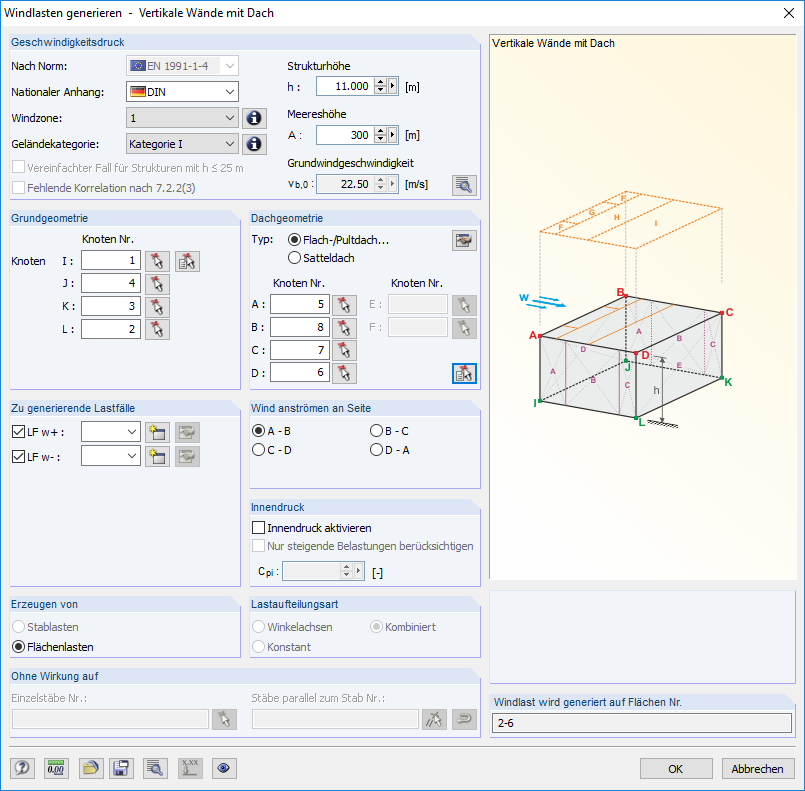Open wind speed map lookup icon

coord(464,185)
